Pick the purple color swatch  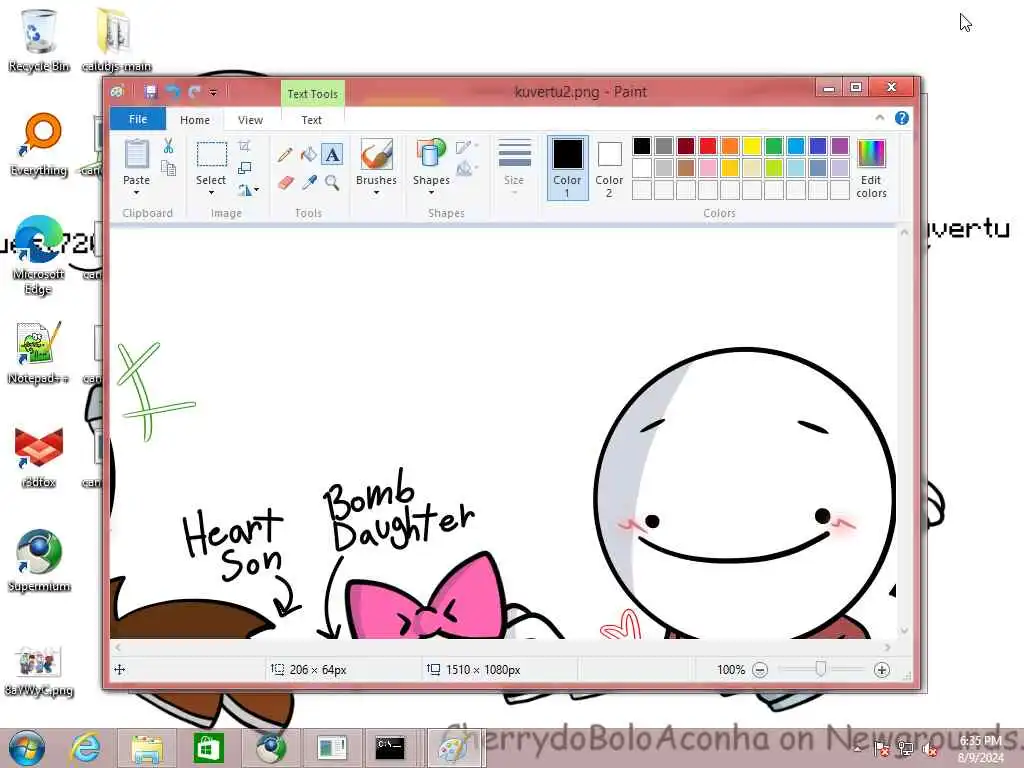pos(840,146)
